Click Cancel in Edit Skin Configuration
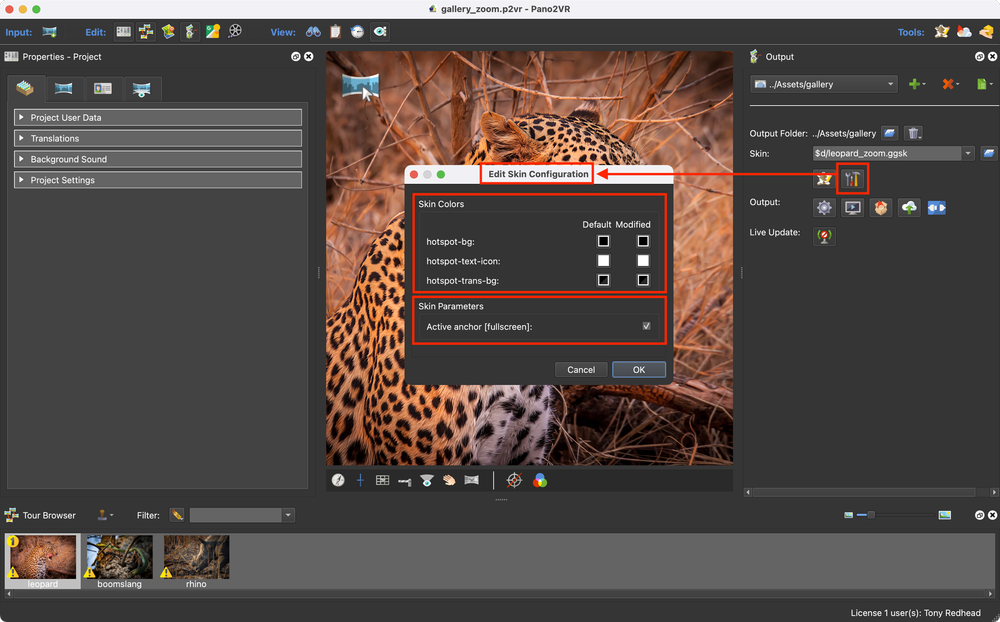Screen dimensions: 1000x622 click(x=581, y=370)
